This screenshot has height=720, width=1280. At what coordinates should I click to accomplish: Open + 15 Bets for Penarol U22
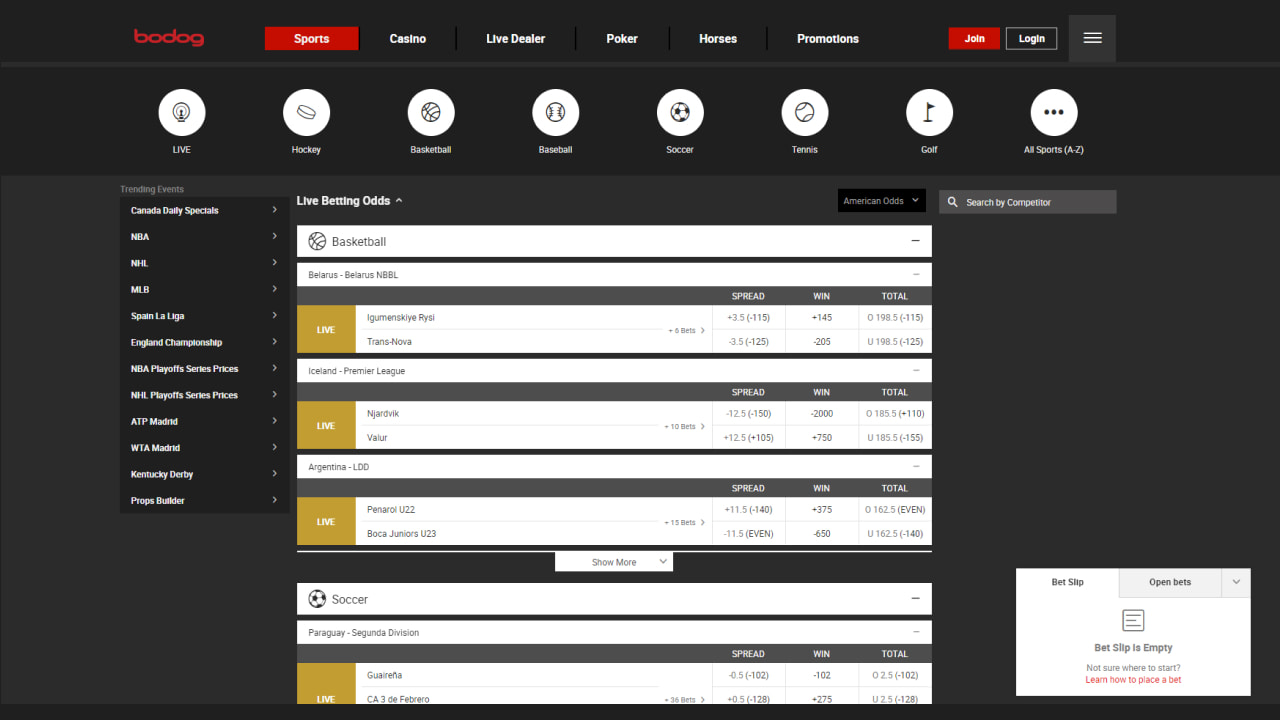coord(684,522)
